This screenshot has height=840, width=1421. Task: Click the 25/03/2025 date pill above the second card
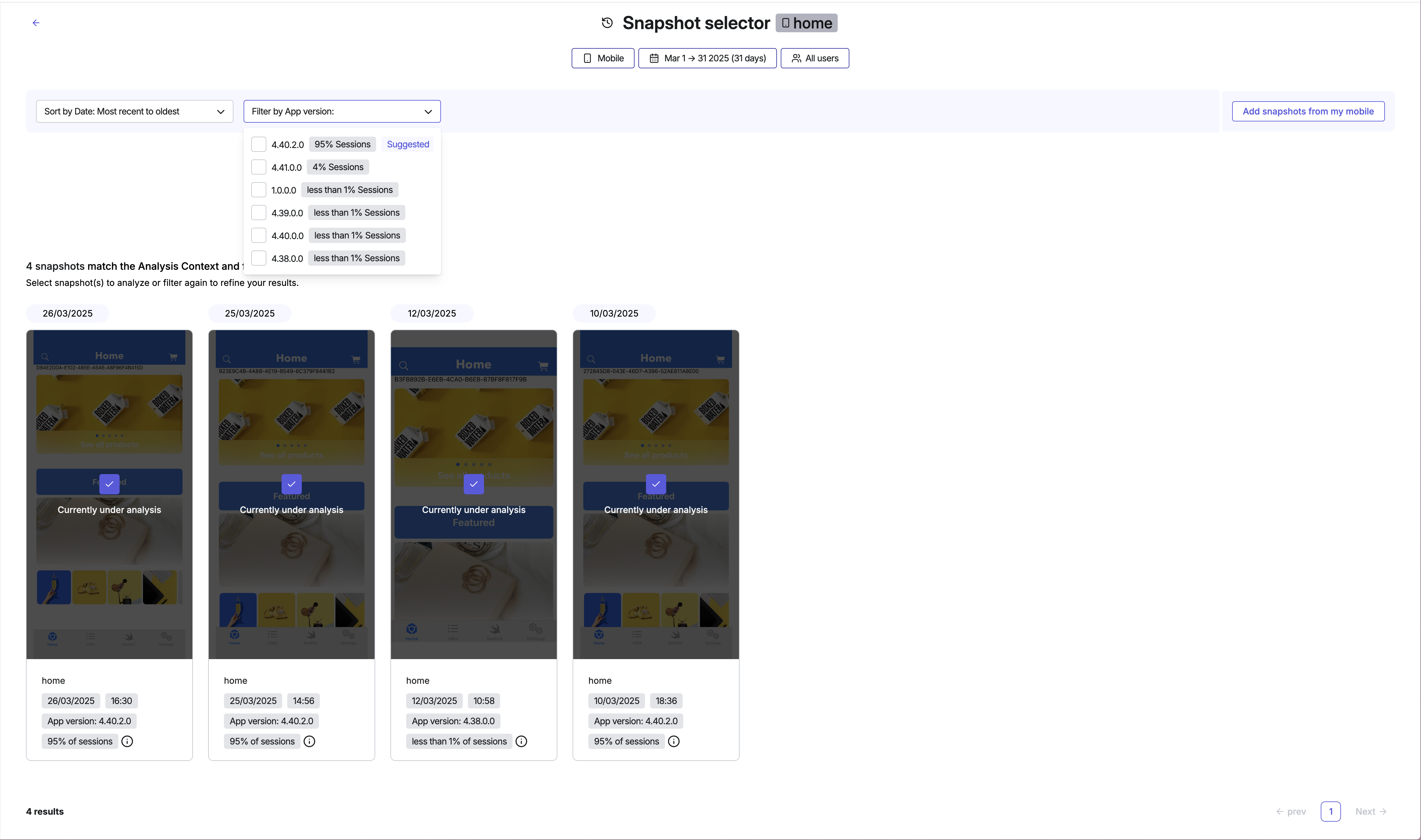click(250, 314)
